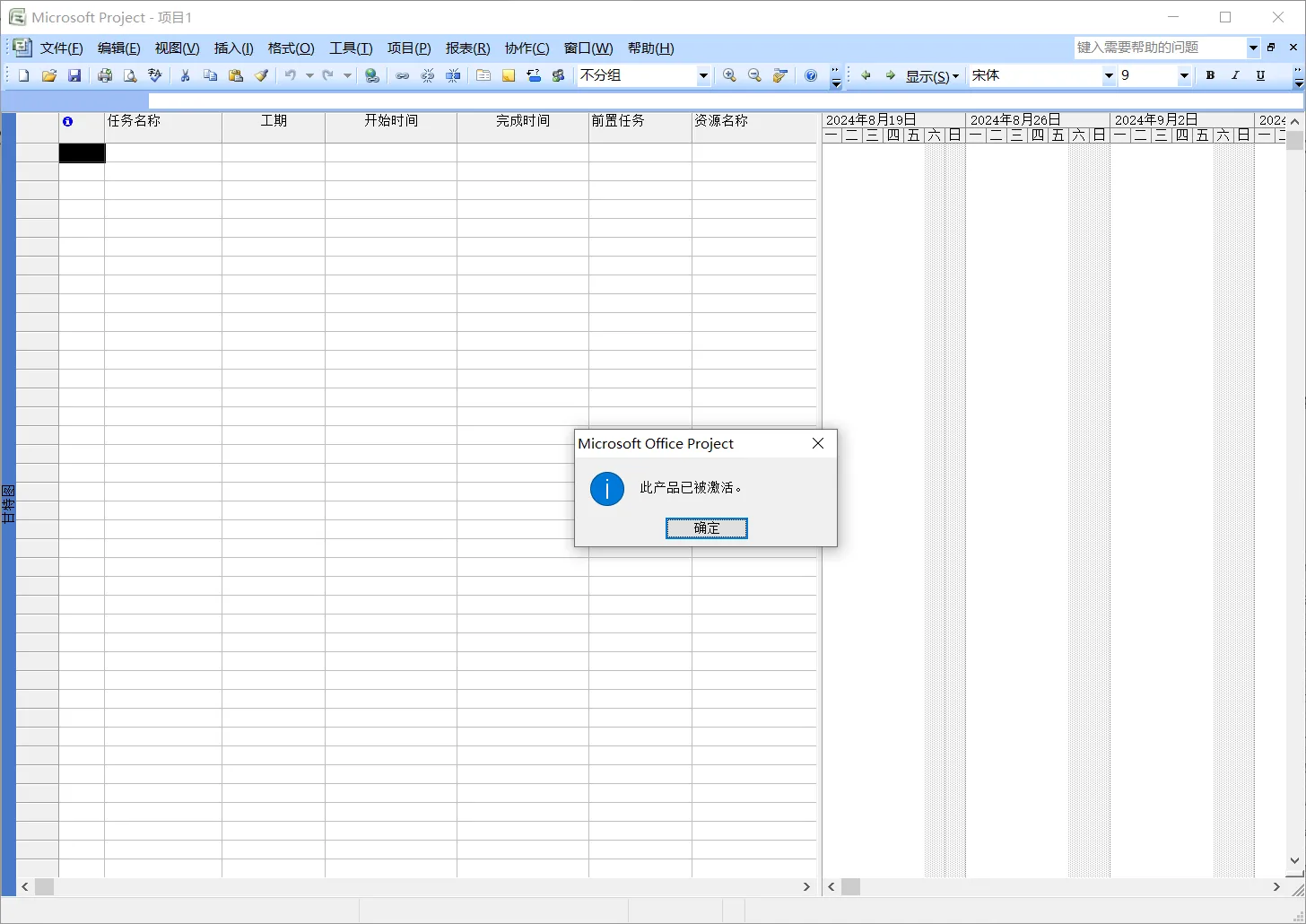Image resolution: width=1306 pixels, height=924 pixels.
Task: Print the project with printer icon
Action: (105, 76)
